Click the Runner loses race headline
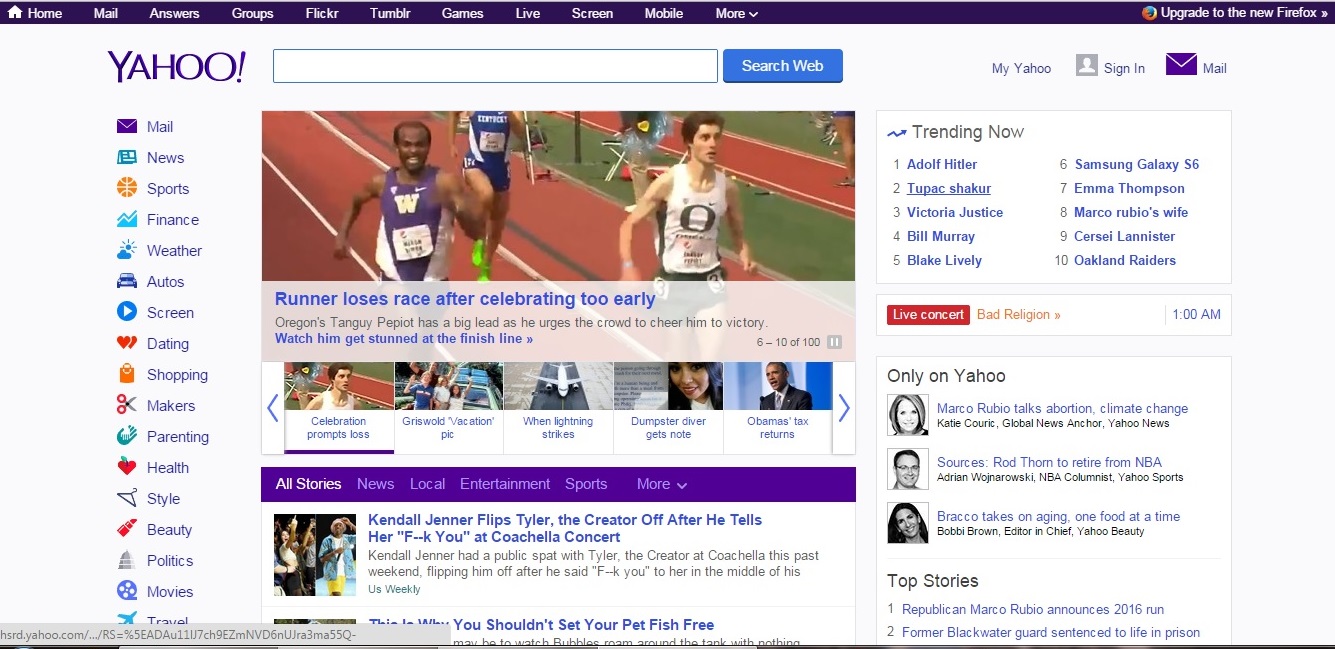The width and height of the screenshot is (1335, 649). 465,299
